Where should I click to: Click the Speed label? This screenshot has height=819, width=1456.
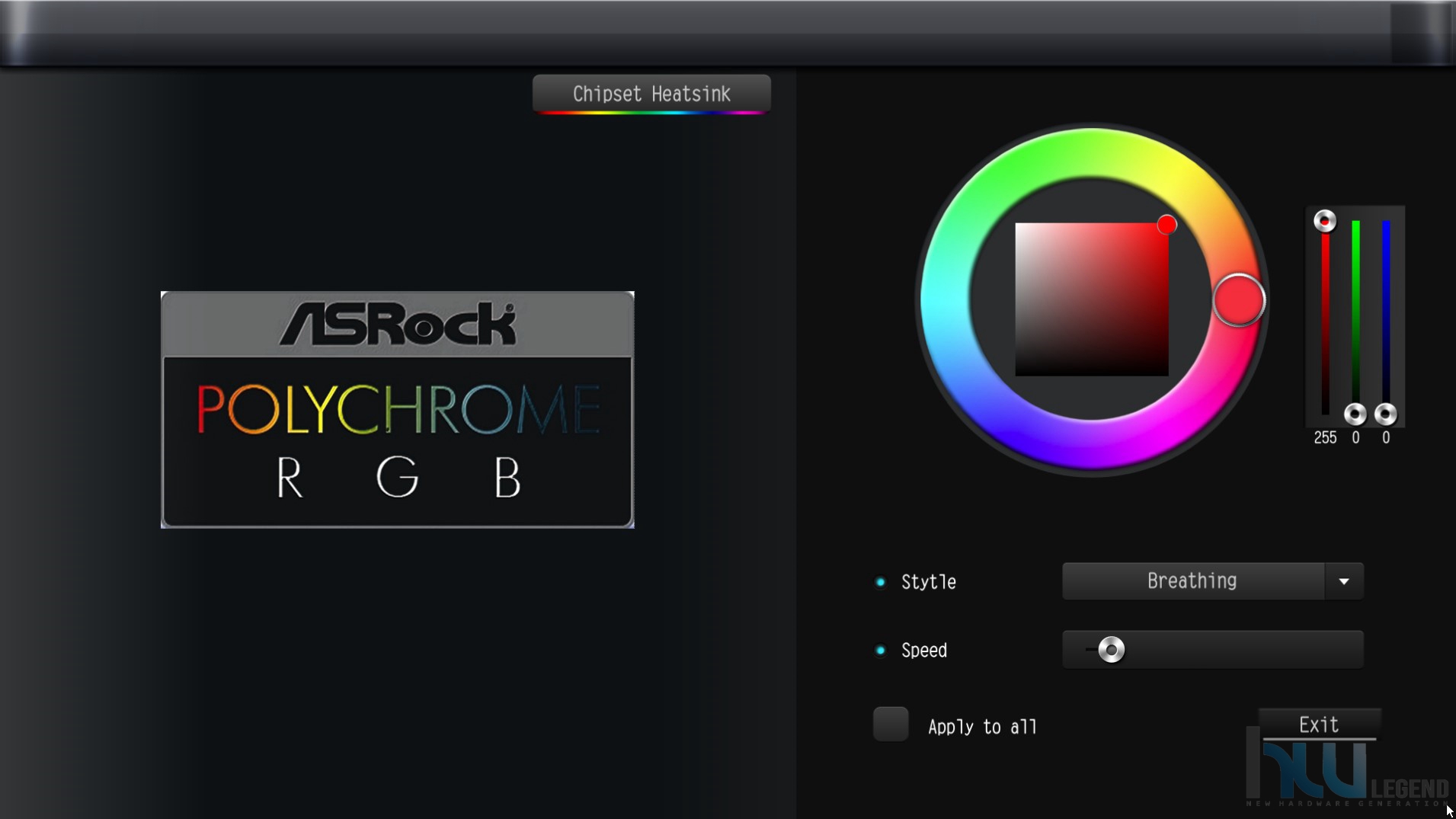coord(924,651)
